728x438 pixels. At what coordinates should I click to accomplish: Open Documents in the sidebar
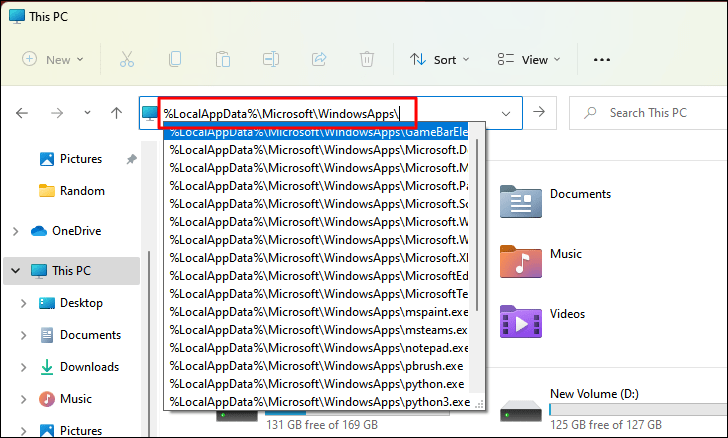point(80,335)
